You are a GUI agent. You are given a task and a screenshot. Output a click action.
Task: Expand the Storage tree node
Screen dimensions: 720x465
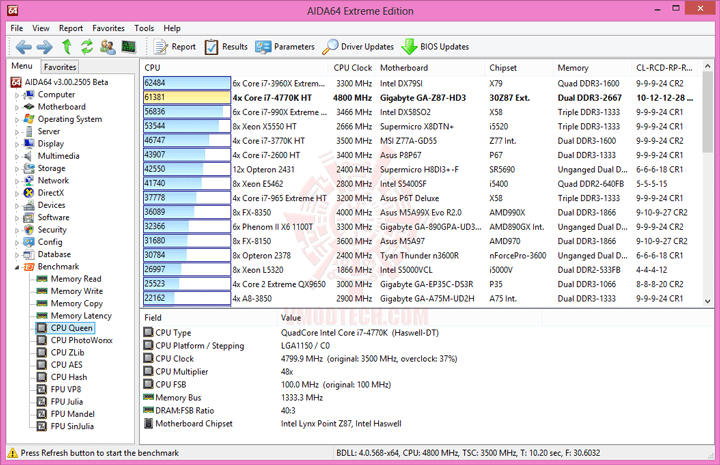(17, 169)
